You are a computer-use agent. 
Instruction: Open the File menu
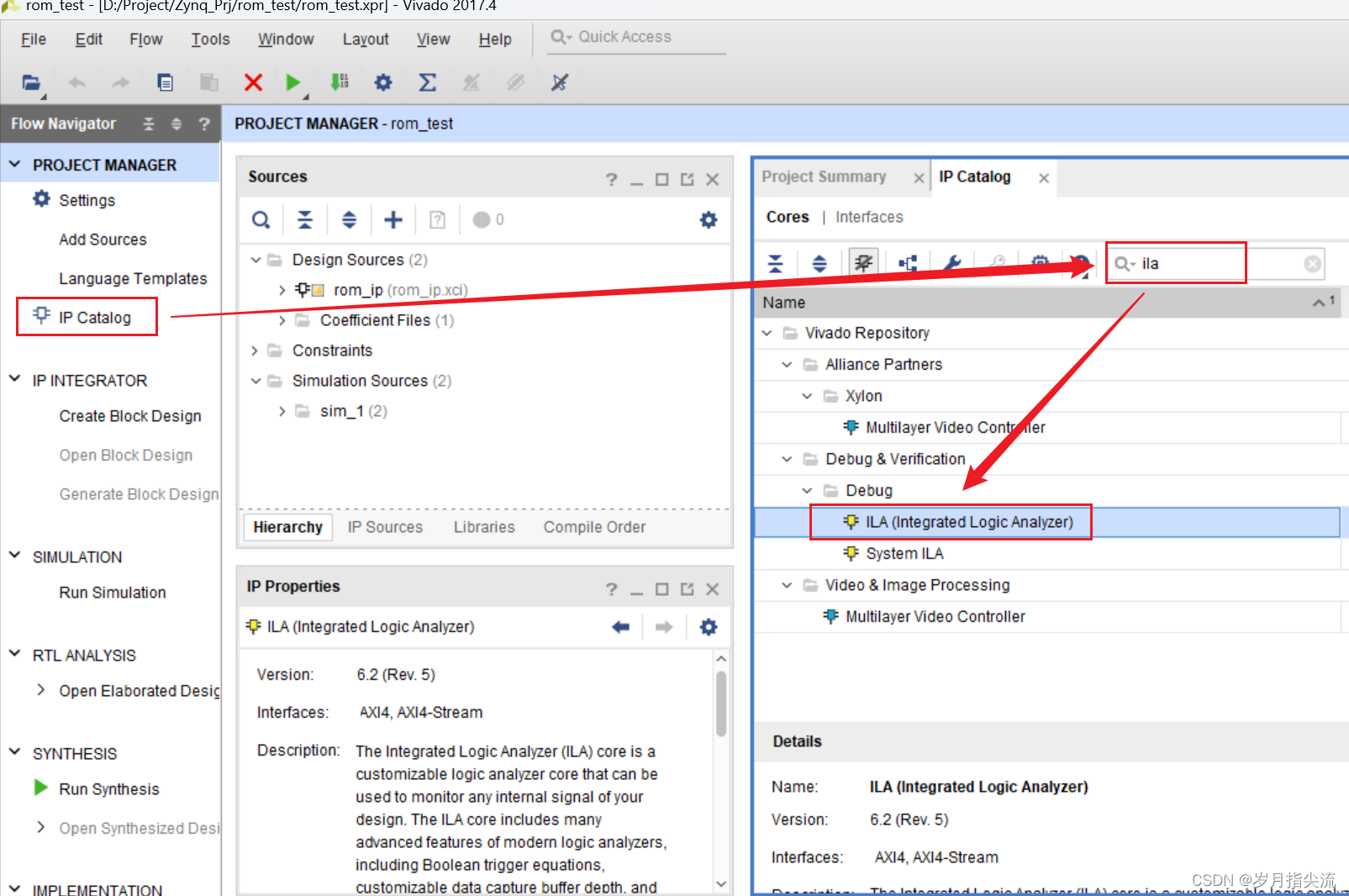34,40
